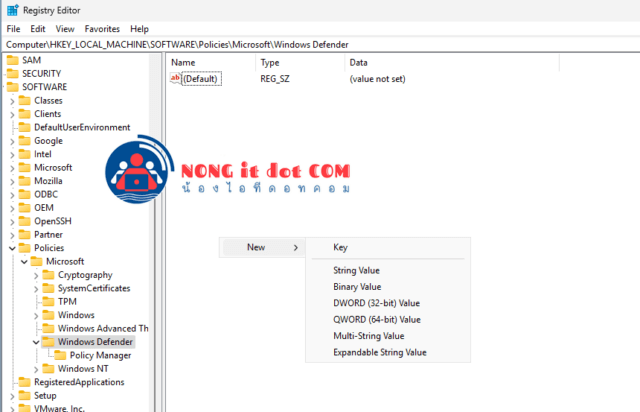Create a new QWORD (64-bit) Value
The height and width of the screenshot is (412, 640).
coord(377,319)
